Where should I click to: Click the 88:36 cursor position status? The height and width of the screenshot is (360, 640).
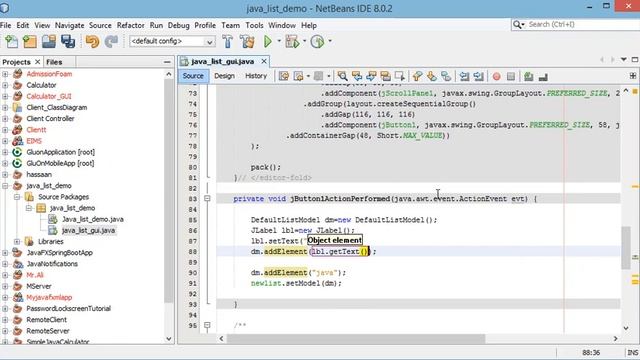tap(591, 353)
